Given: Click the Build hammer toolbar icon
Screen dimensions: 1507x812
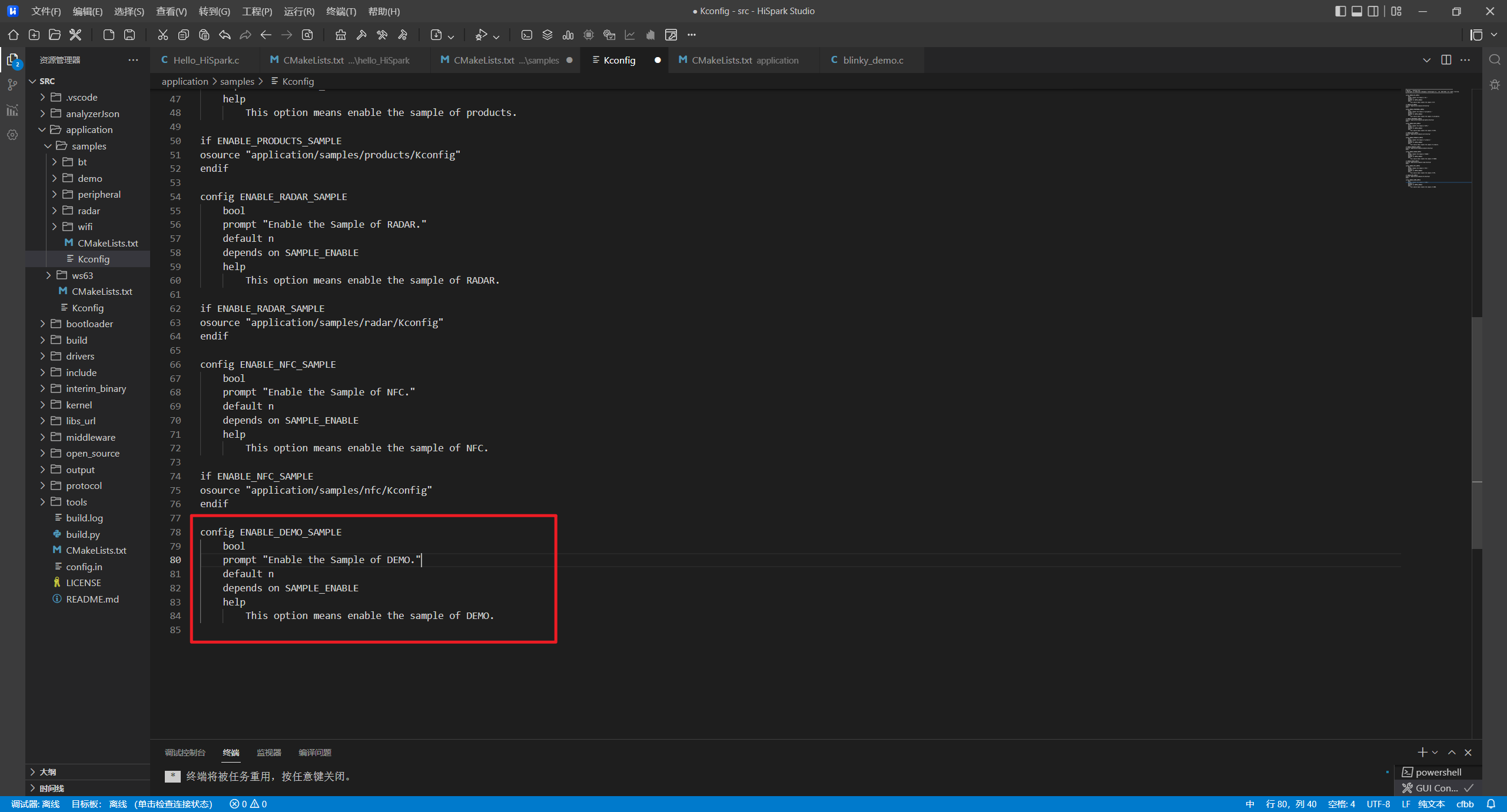Looking at the screenshot, I should coord(361,35).
